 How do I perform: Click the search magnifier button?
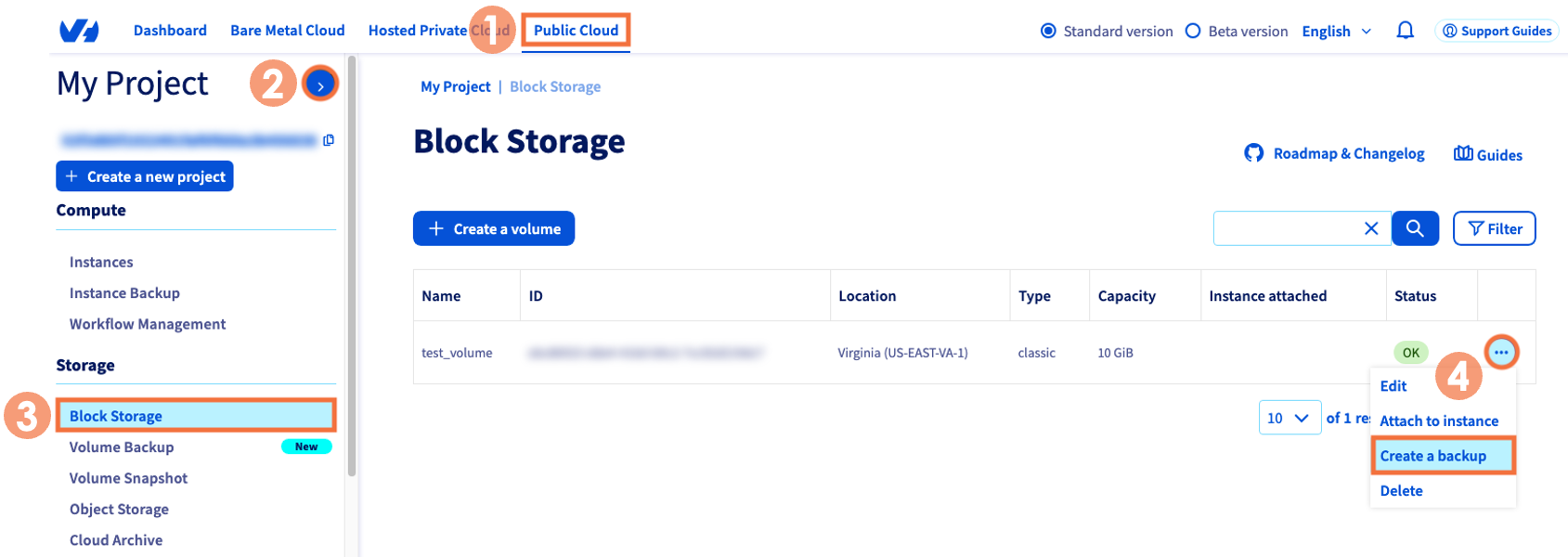pyautogui.click(x=1415, y=228)
